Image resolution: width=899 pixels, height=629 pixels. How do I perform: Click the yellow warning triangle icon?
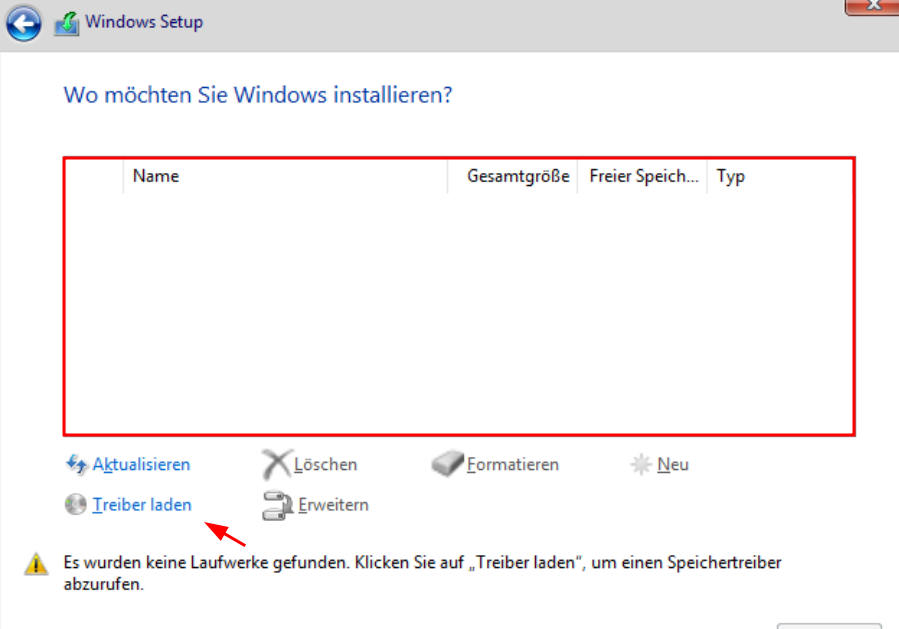pos(36,564)
